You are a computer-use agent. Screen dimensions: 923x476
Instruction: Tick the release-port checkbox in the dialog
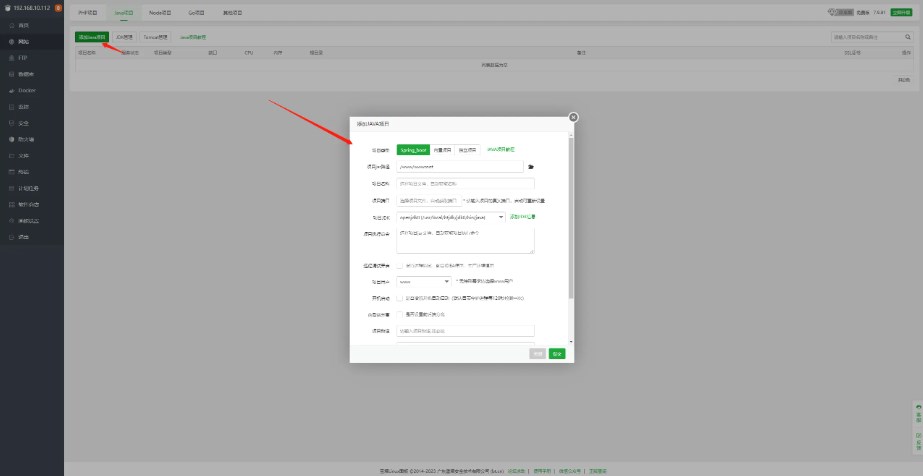(x=400, y=266)
